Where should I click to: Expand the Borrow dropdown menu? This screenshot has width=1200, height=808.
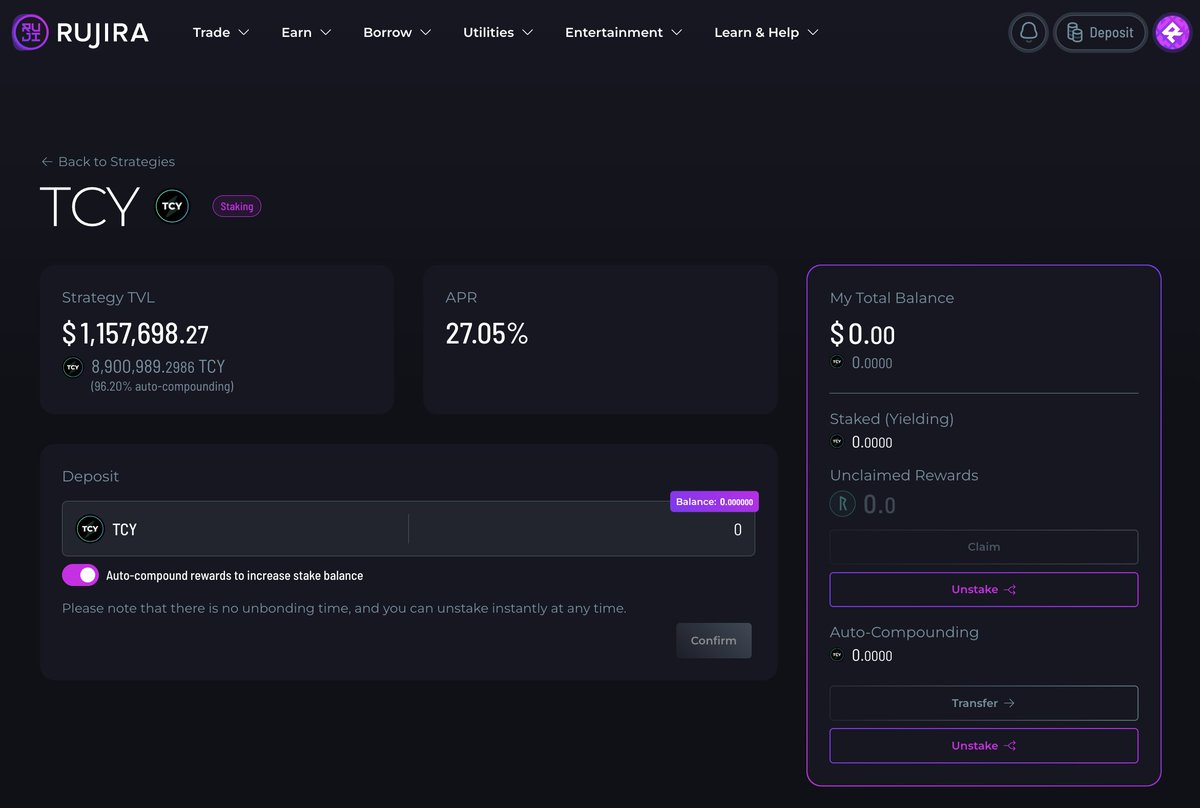pyautogui.click(x=397, y=33)
